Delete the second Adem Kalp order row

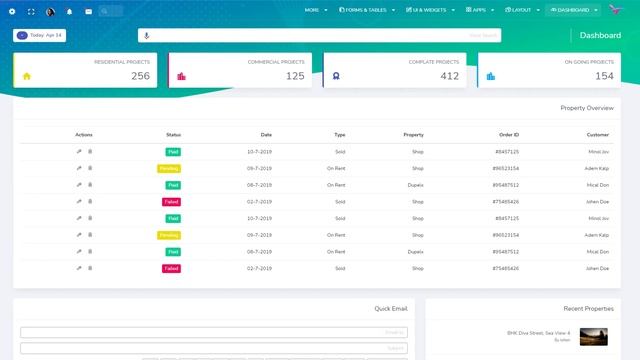[90, 235]
